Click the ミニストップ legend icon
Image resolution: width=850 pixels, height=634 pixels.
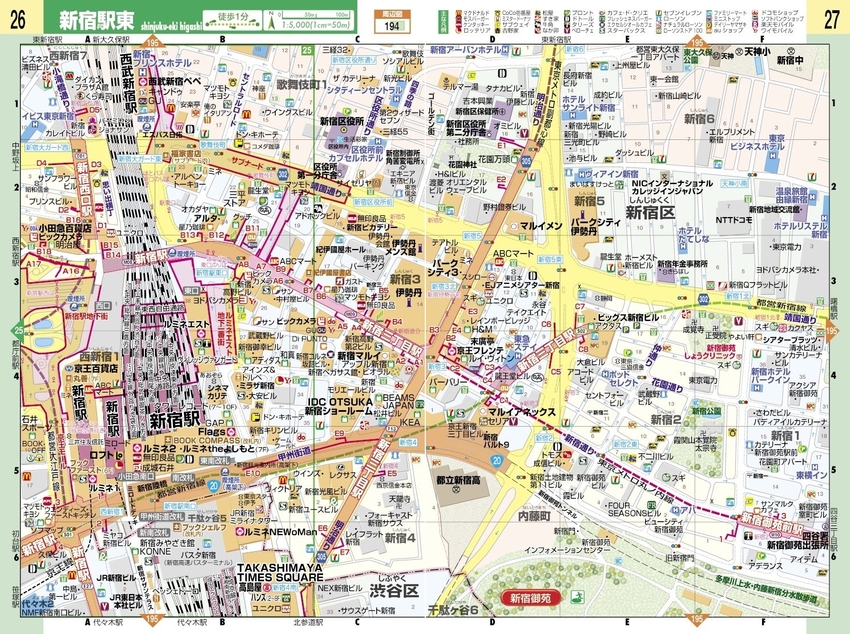[x=709, y=18]
